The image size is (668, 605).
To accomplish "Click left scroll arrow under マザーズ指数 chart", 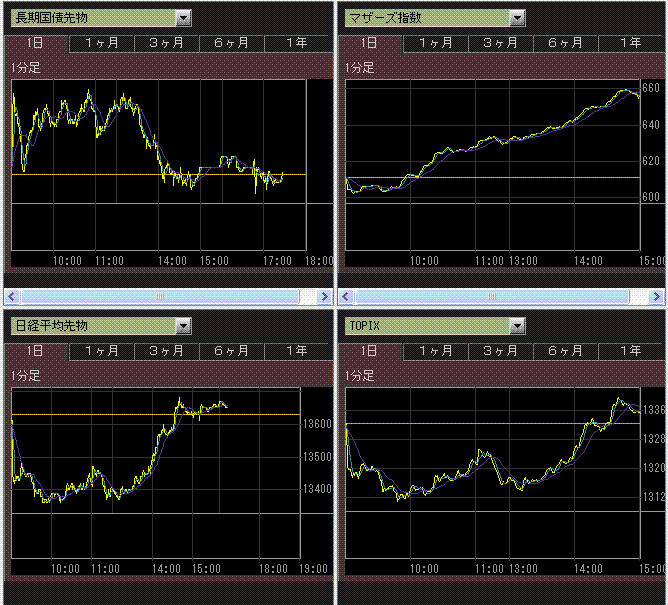I will pos(346,296).
